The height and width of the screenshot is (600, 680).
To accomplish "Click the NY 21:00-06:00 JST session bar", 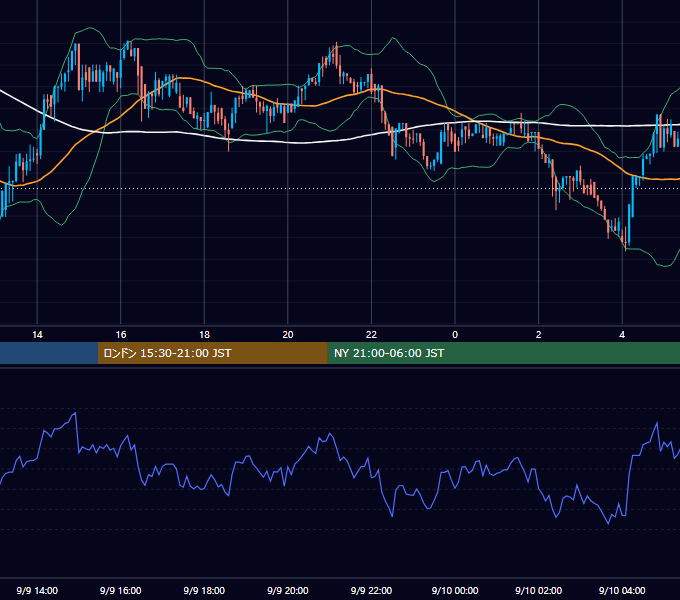I will (503, 353).
